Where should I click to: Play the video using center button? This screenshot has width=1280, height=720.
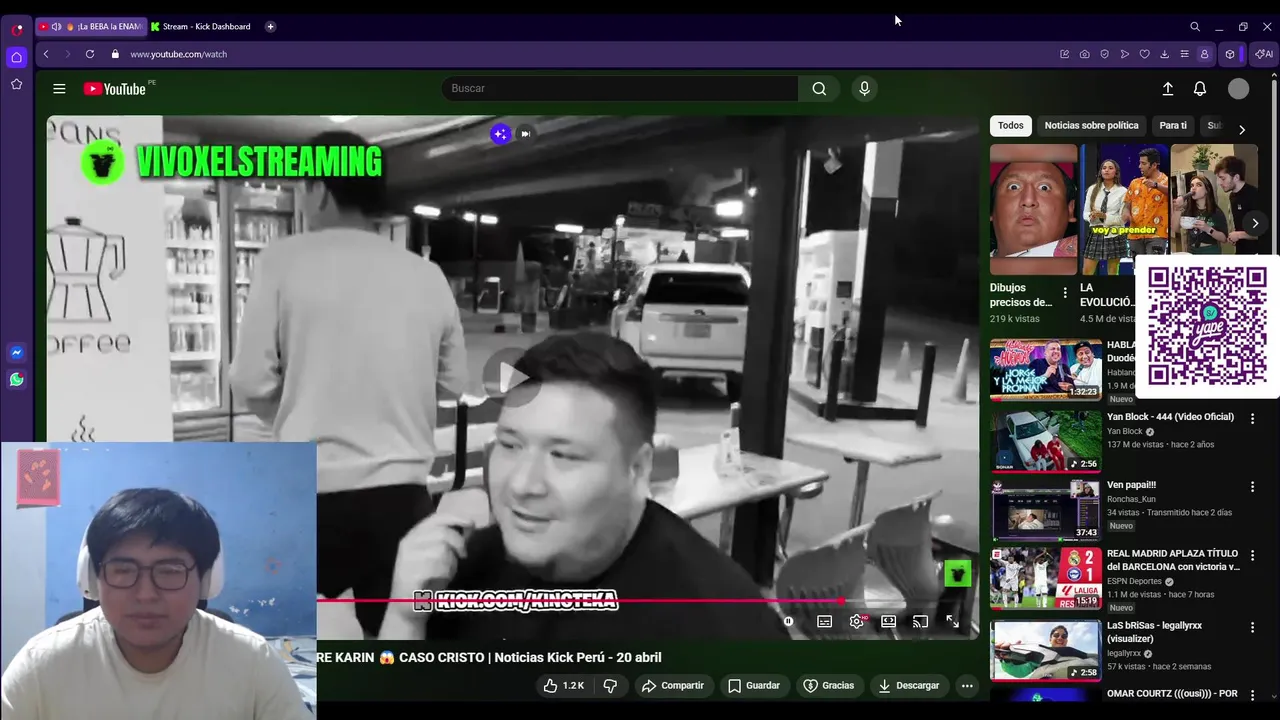511,377
